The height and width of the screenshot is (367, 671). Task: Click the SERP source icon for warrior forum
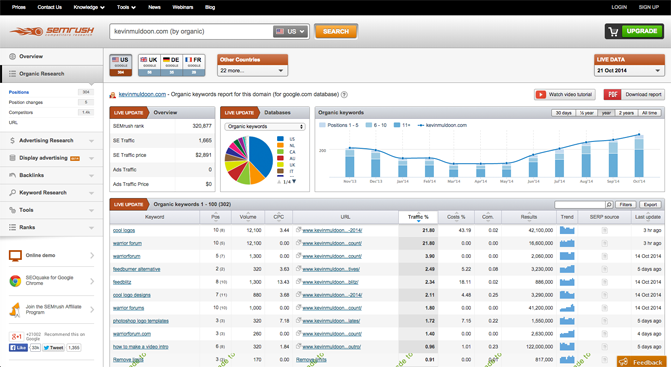point(605,243)
